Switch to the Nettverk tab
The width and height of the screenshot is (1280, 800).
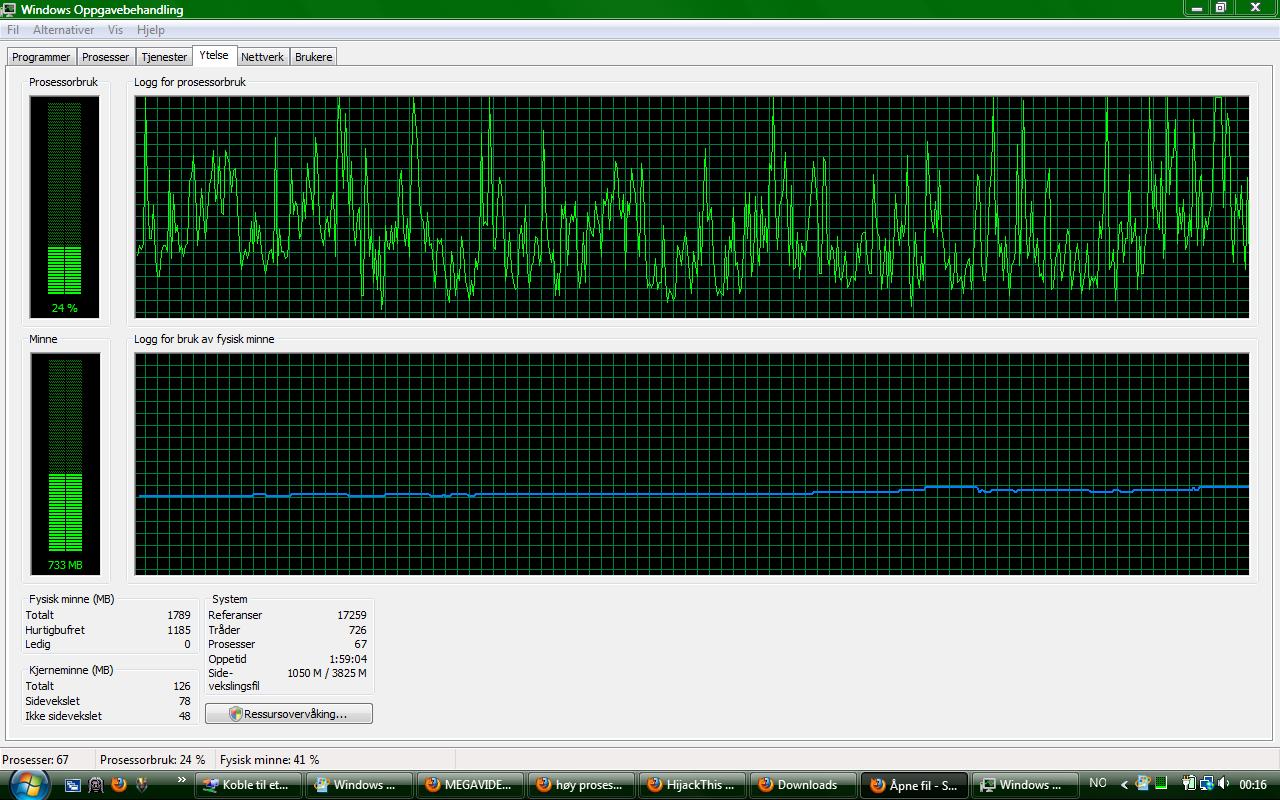[x=263, y=57]
